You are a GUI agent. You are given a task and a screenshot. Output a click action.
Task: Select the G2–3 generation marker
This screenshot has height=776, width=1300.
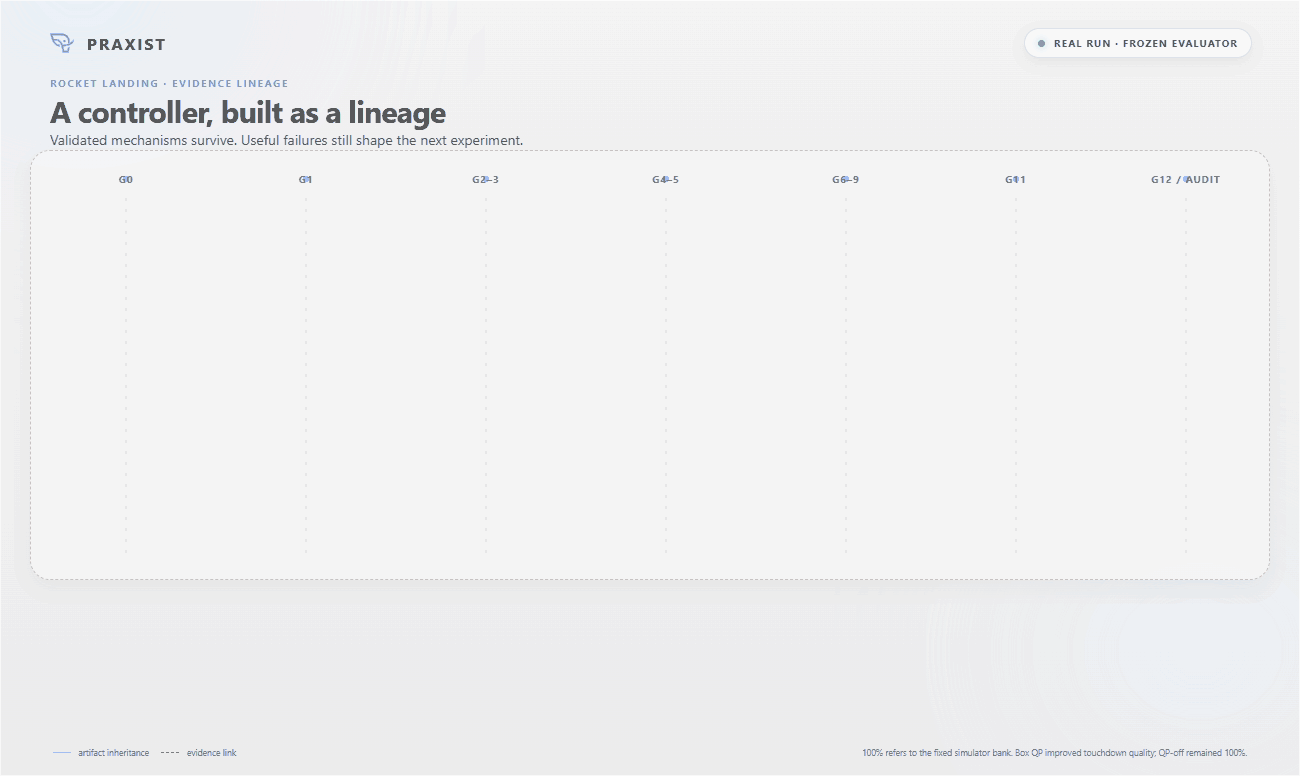tap(486, 180)
